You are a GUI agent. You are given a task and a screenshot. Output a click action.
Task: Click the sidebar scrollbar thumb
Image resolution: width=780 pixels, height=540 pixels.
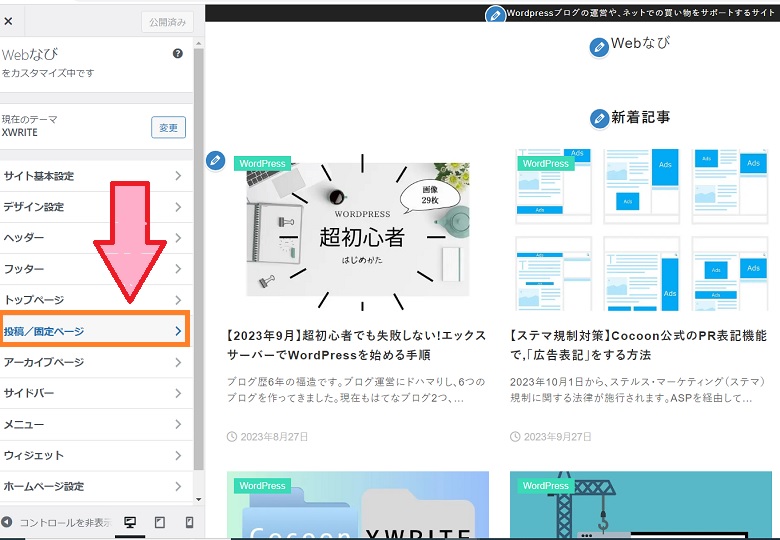(198, 259)
